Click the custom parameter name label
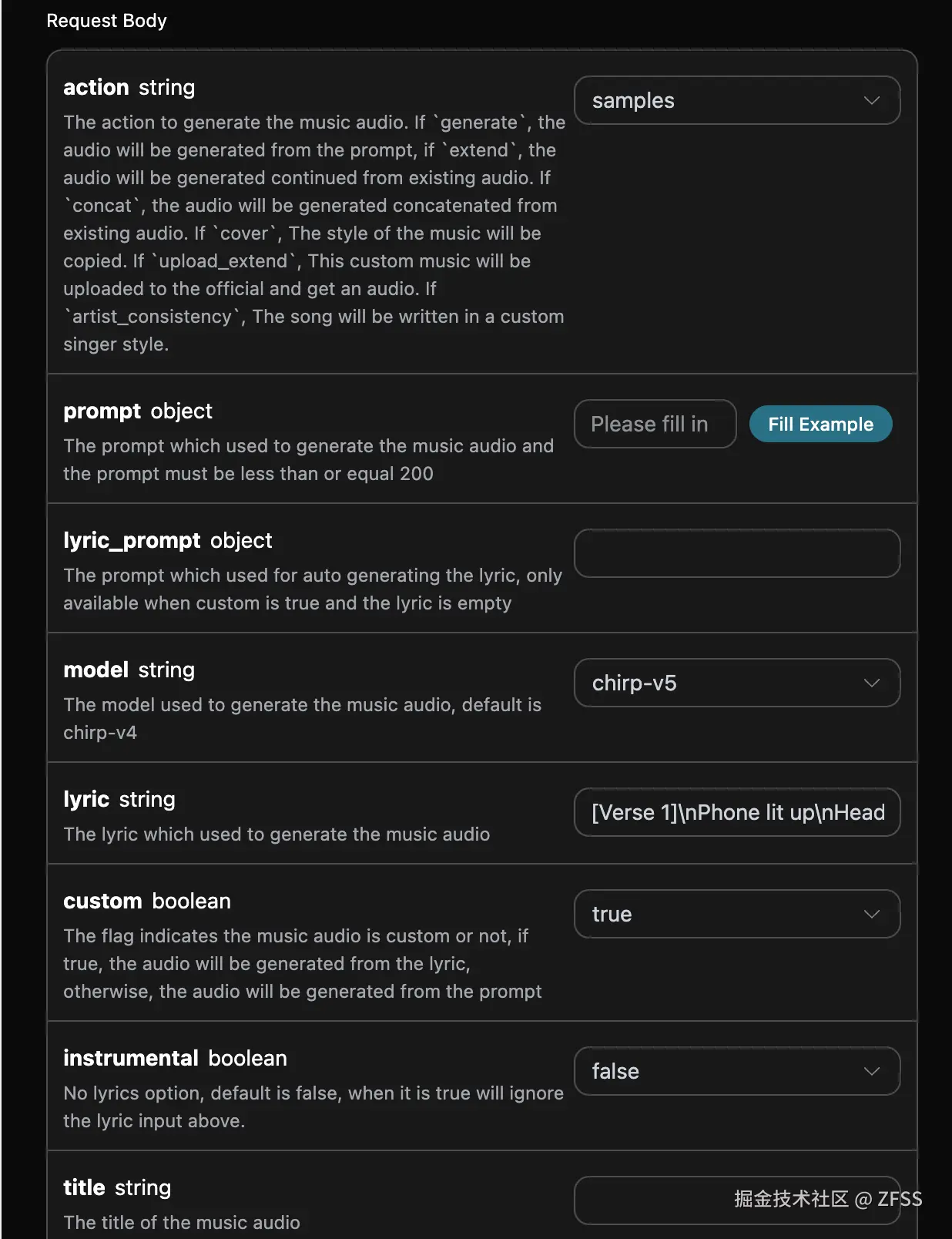 (102, 902)
